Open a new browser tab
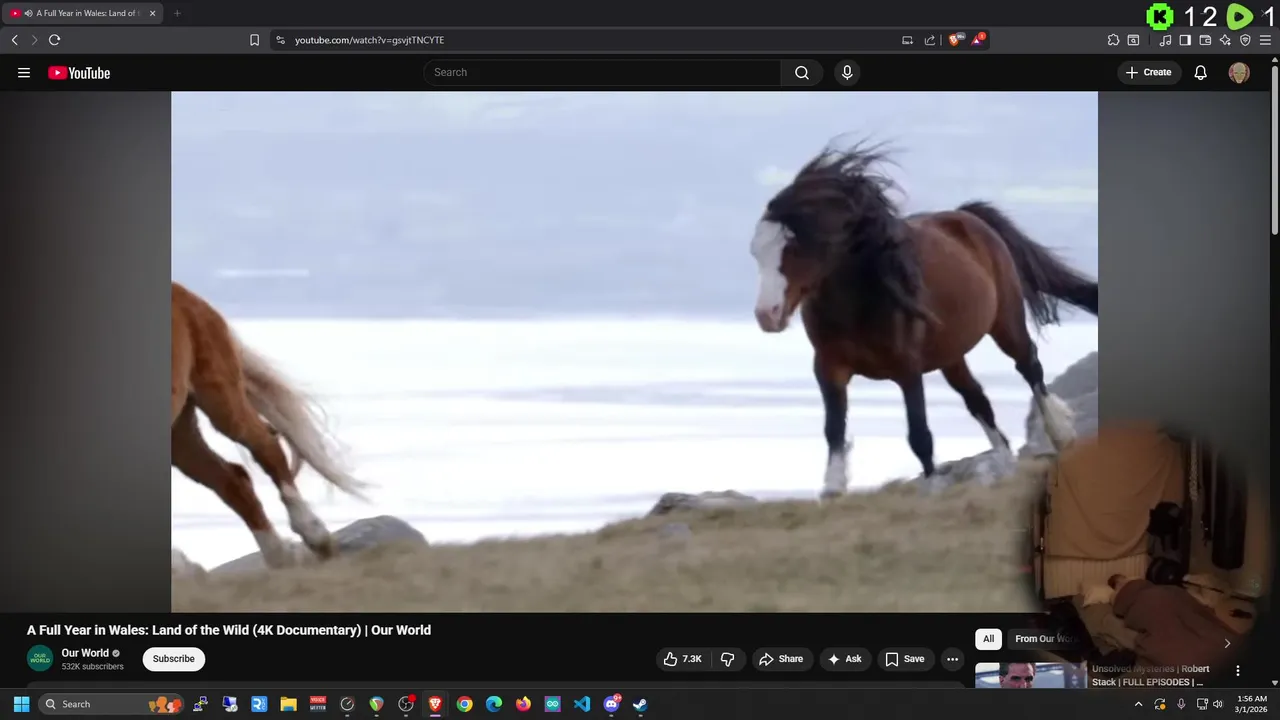Viewport: 1280px width, 720px height. pyautogui.click(x=177, y=13)
